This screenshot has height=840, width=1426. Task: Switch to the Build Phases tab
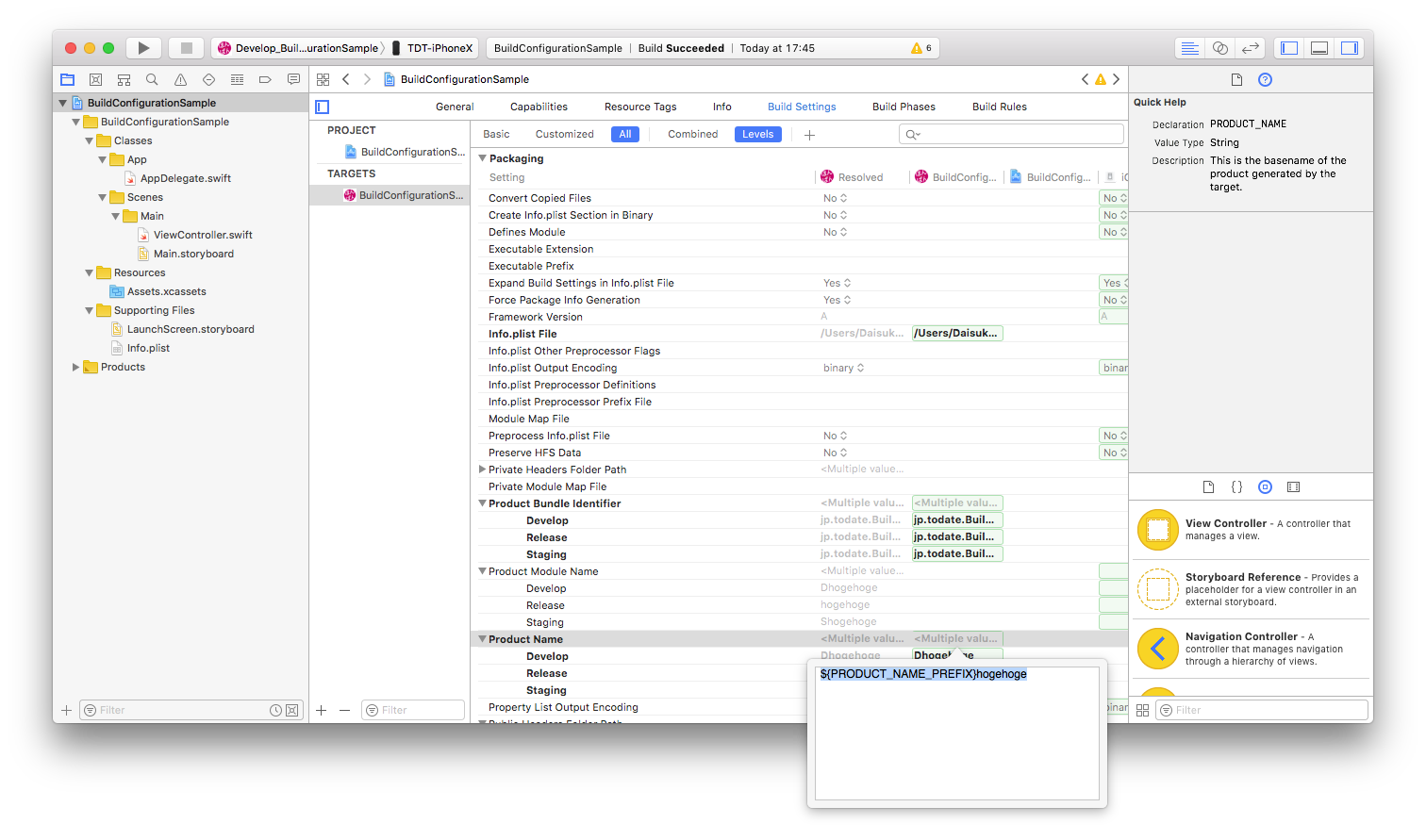[903, 107]
